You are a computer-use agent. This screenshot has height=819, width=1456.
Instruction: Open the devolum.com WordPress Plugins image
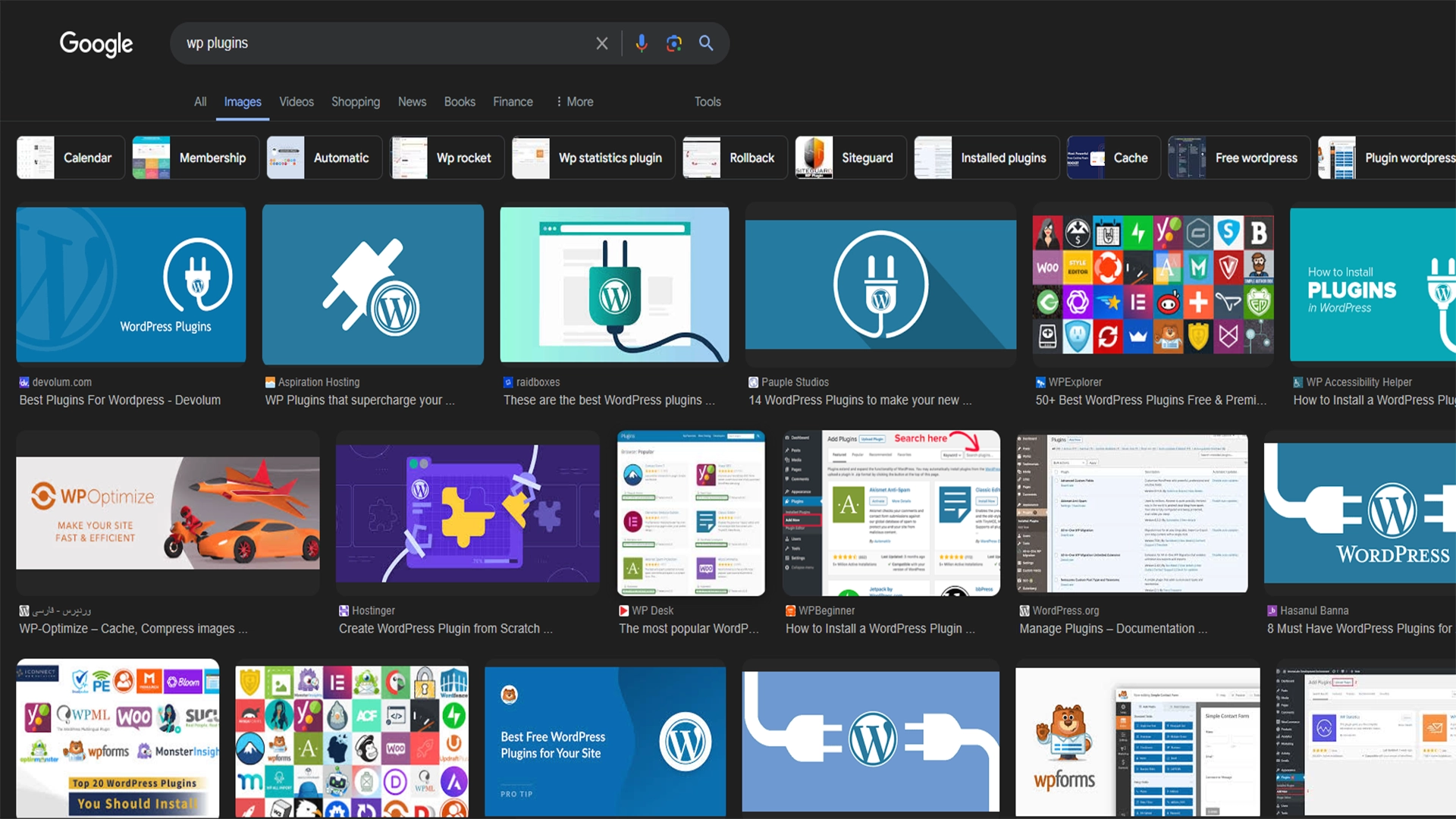tap(131, 284)
